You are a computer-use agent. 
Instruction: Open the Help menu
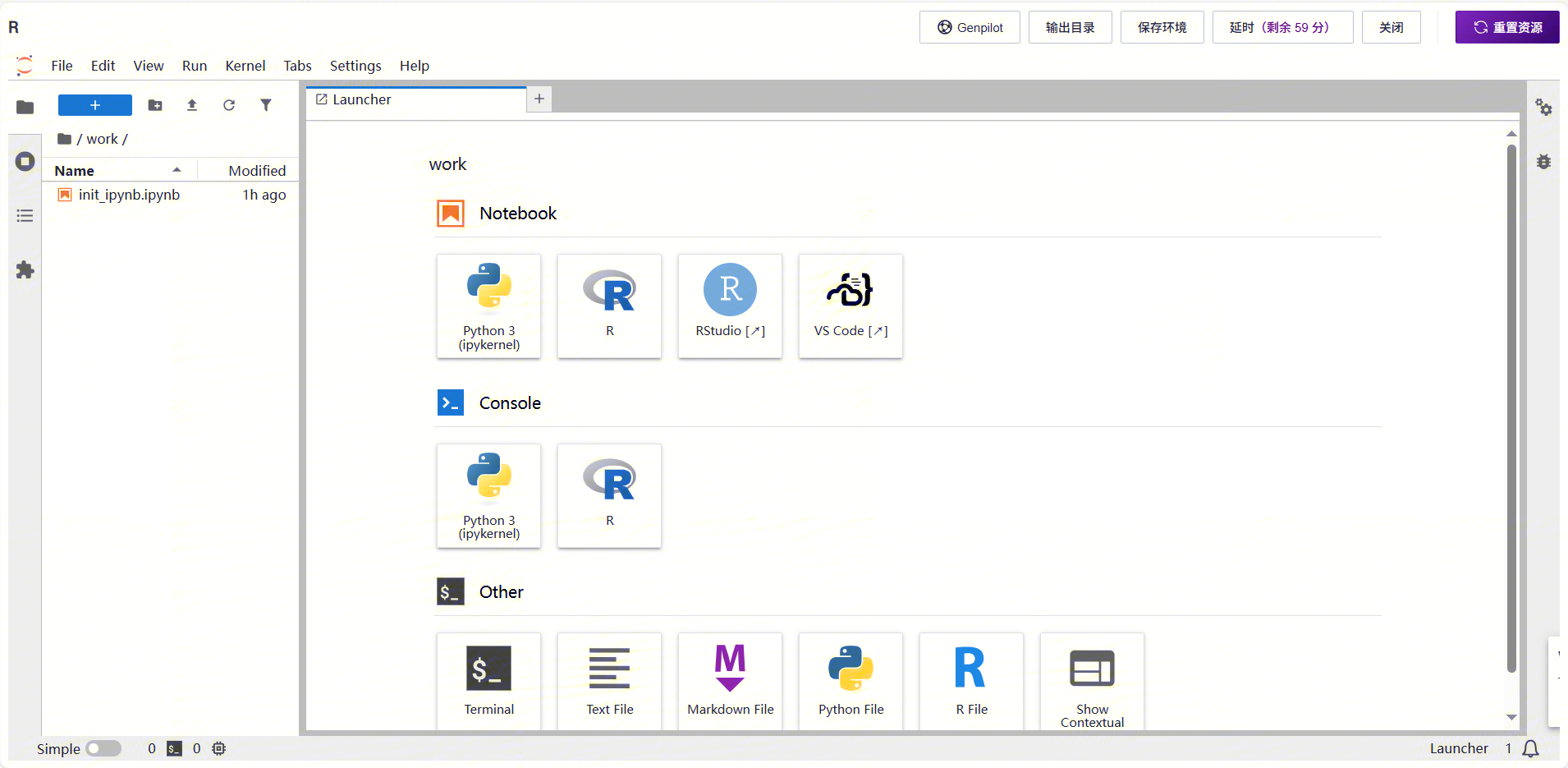tap(415, 66)
